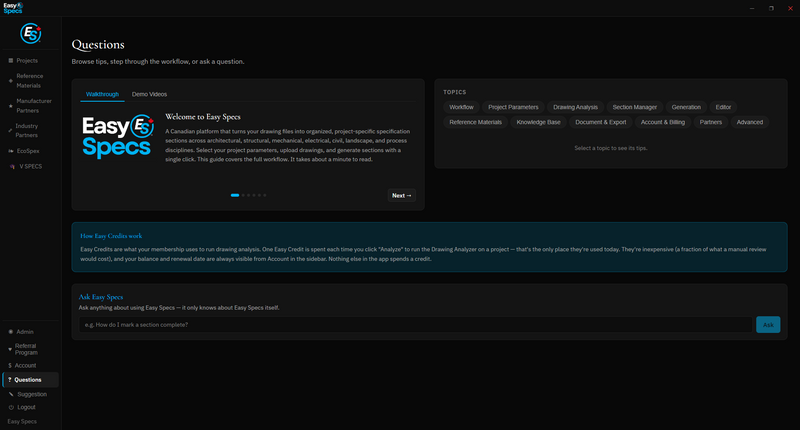Jump to the last walkthrough page dot
Image resolution: width=800 pixels, height=430 pixels.
pyautogui.click(x=265, y=195)
